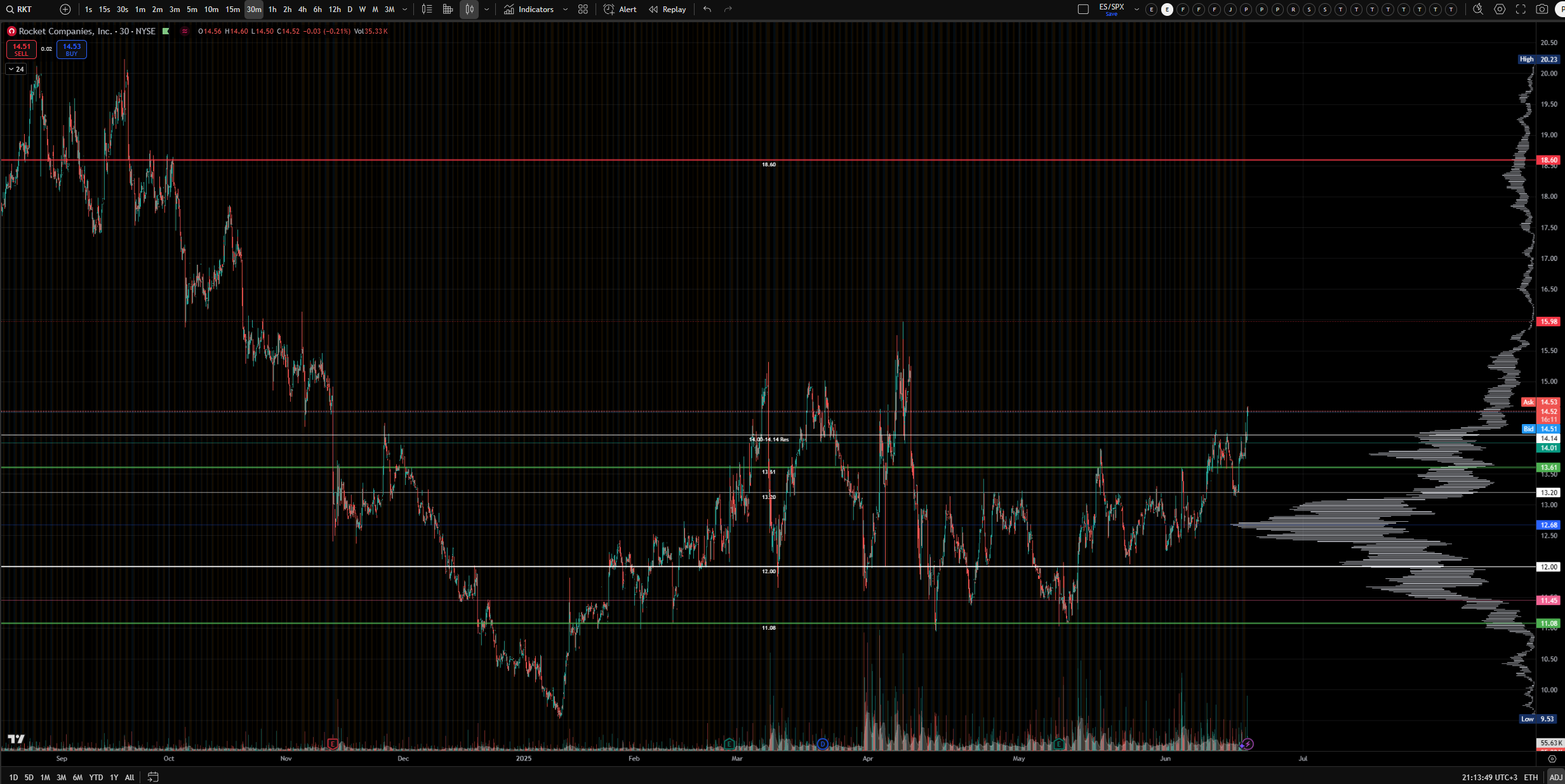Click the red 18.60 price label
Viewport: 1565px width, 784px height.
(1548, 160)
